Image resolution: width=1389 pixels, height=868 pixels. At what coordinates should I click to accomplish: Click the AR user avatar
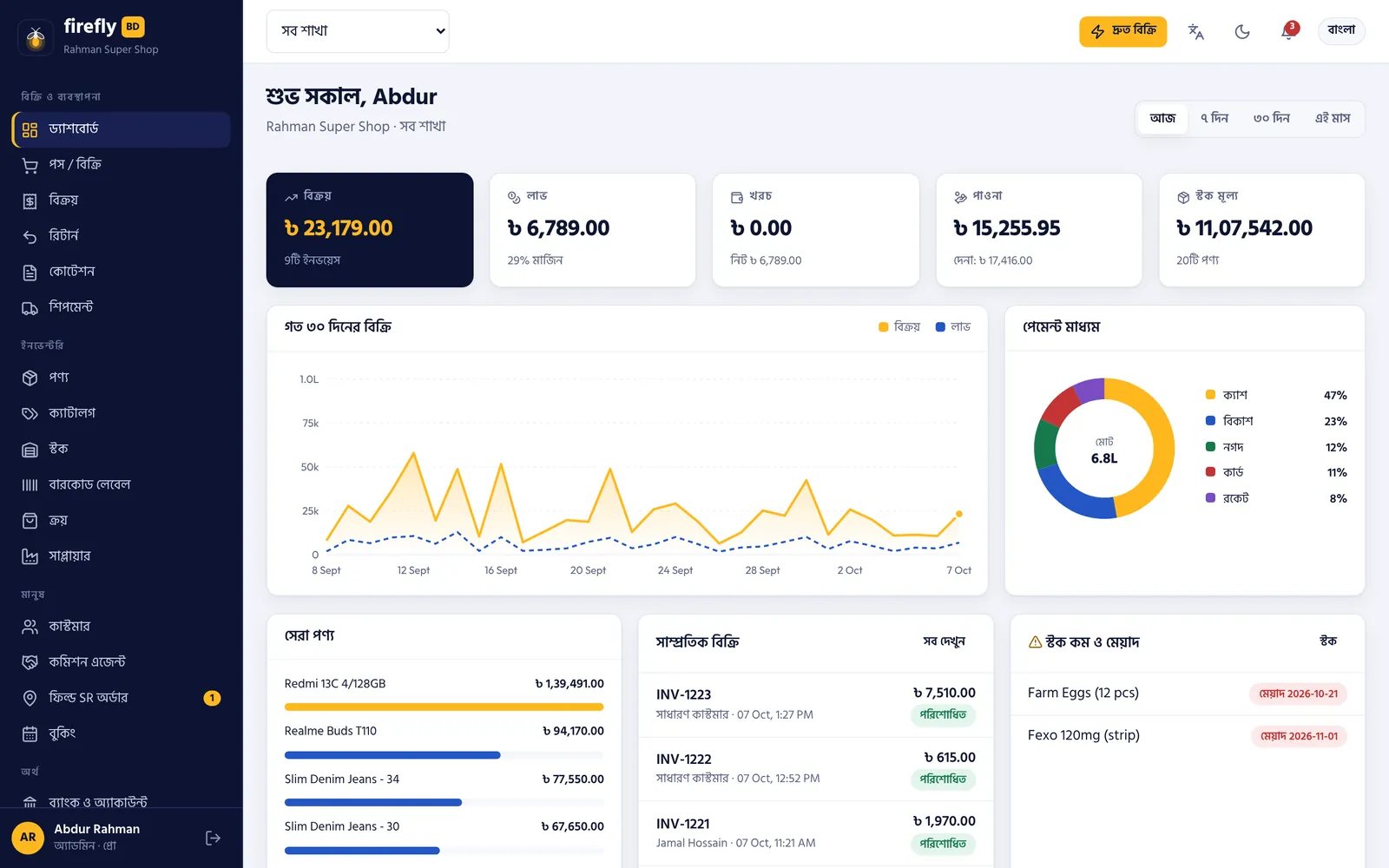[x=28, y=838]
